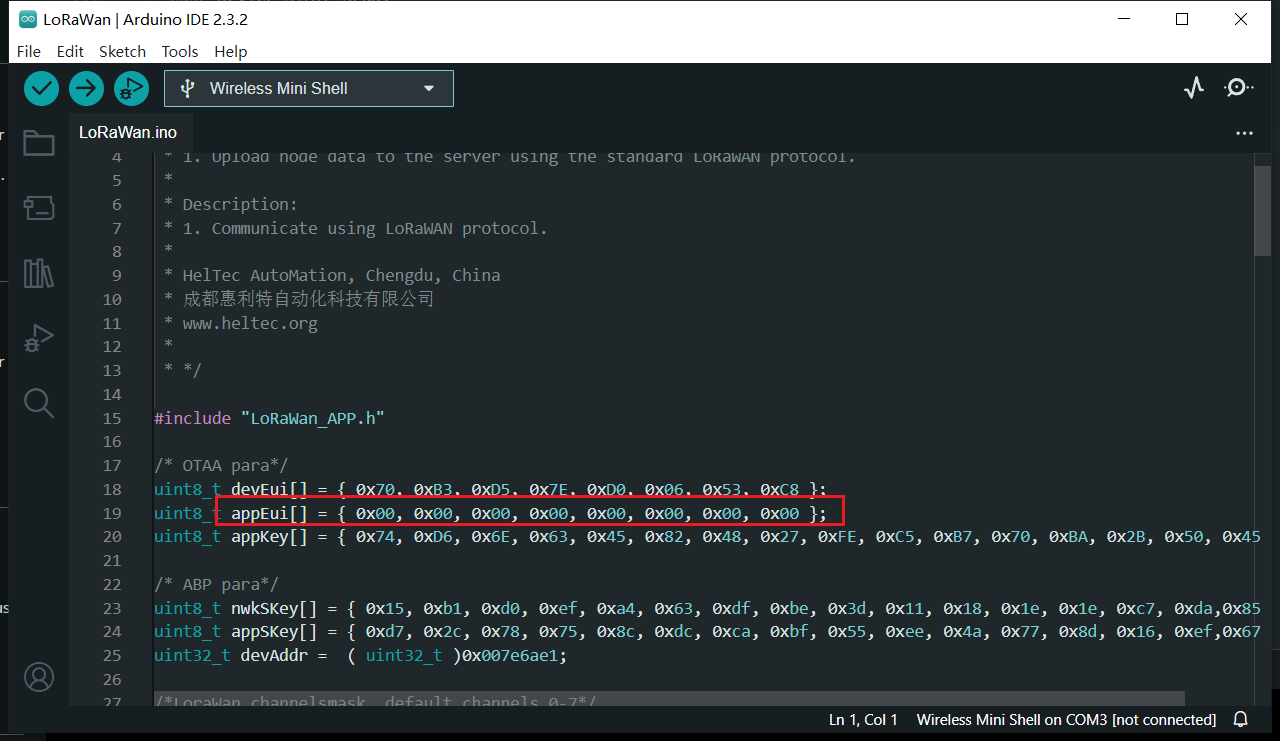
Task: Open the Sketch menu
Action: 122,51
